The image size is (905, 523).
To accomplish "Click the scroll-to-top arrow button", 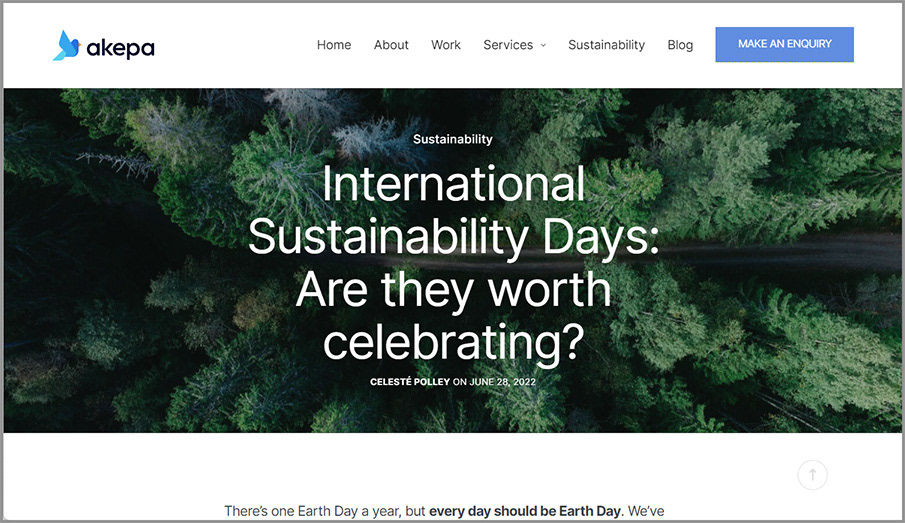I will tap(812, 475).
